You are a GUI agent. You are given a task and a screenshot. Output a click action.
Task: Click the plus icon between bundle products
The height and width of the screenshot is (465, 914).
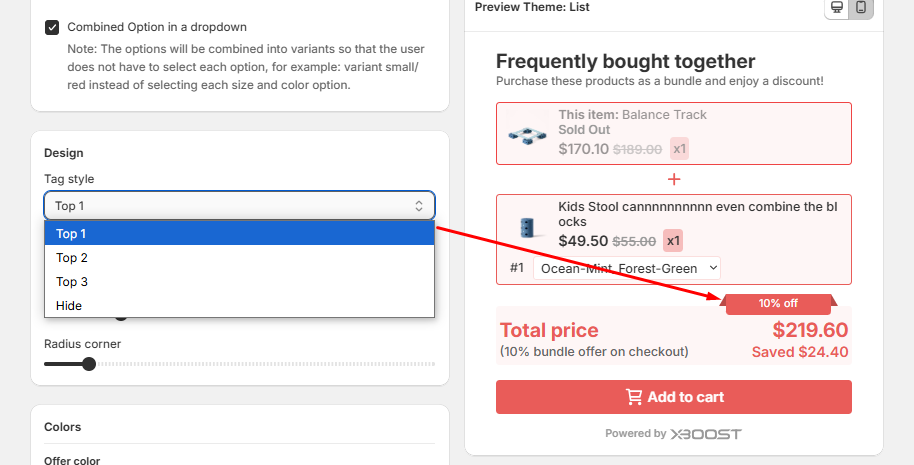tap(674, 179)
